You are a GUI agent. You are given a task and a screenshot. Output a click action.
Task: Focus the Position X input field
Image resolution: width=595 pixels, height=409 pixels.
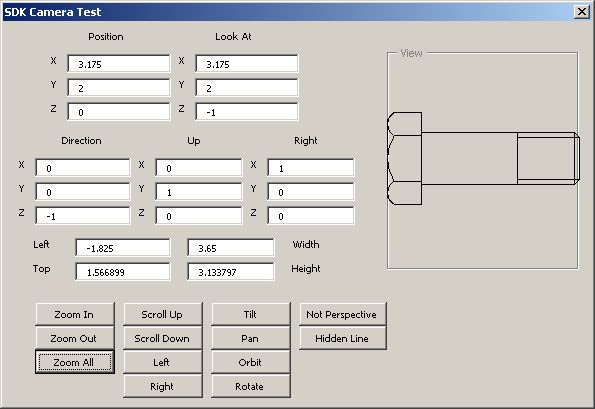click(119, 64)
